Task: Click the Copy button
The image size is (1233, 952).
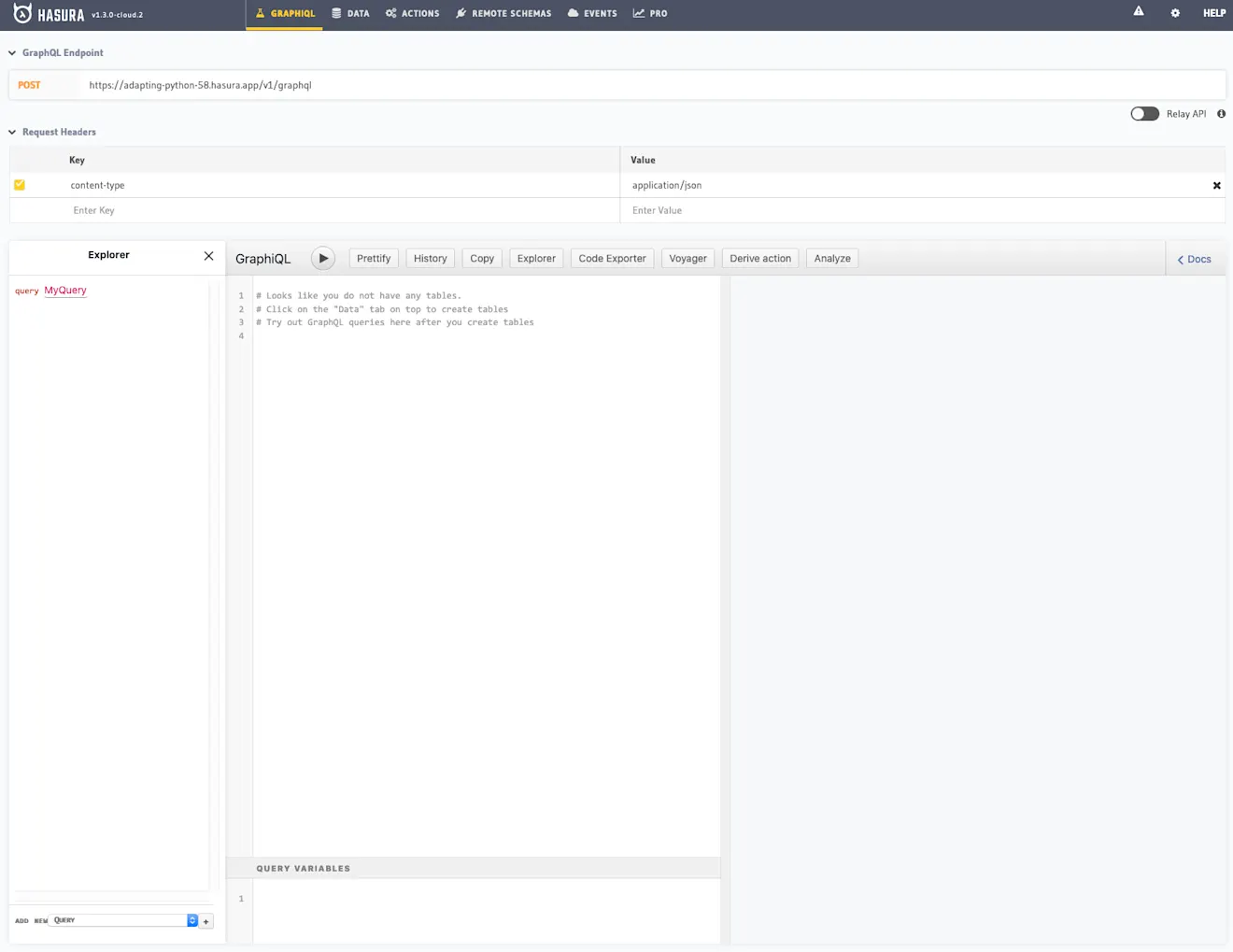Action: (482, 259)
